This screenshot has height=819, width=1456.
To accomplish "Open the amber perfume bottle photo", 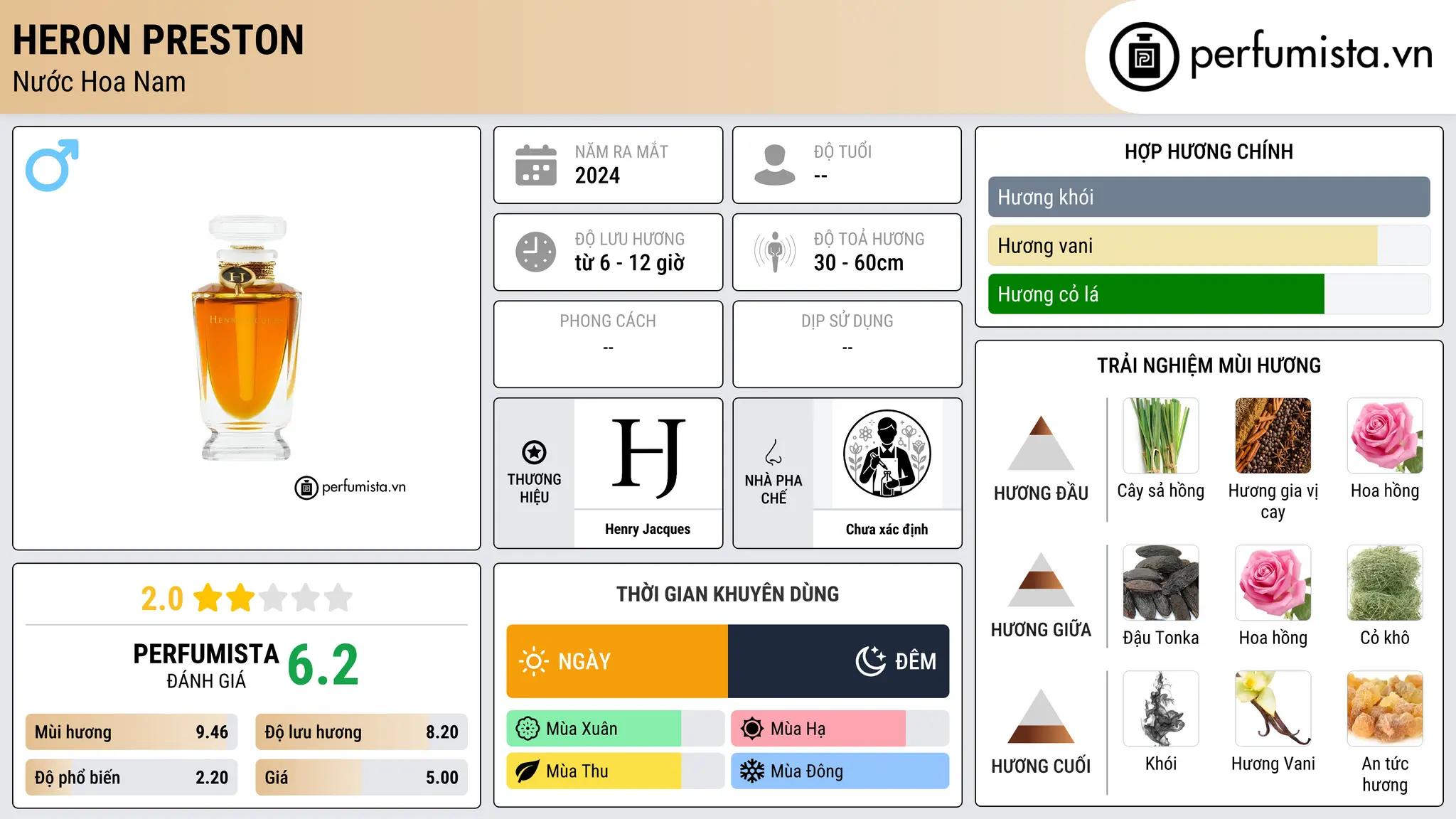I will pyautogui.click(x=246, y=338).
